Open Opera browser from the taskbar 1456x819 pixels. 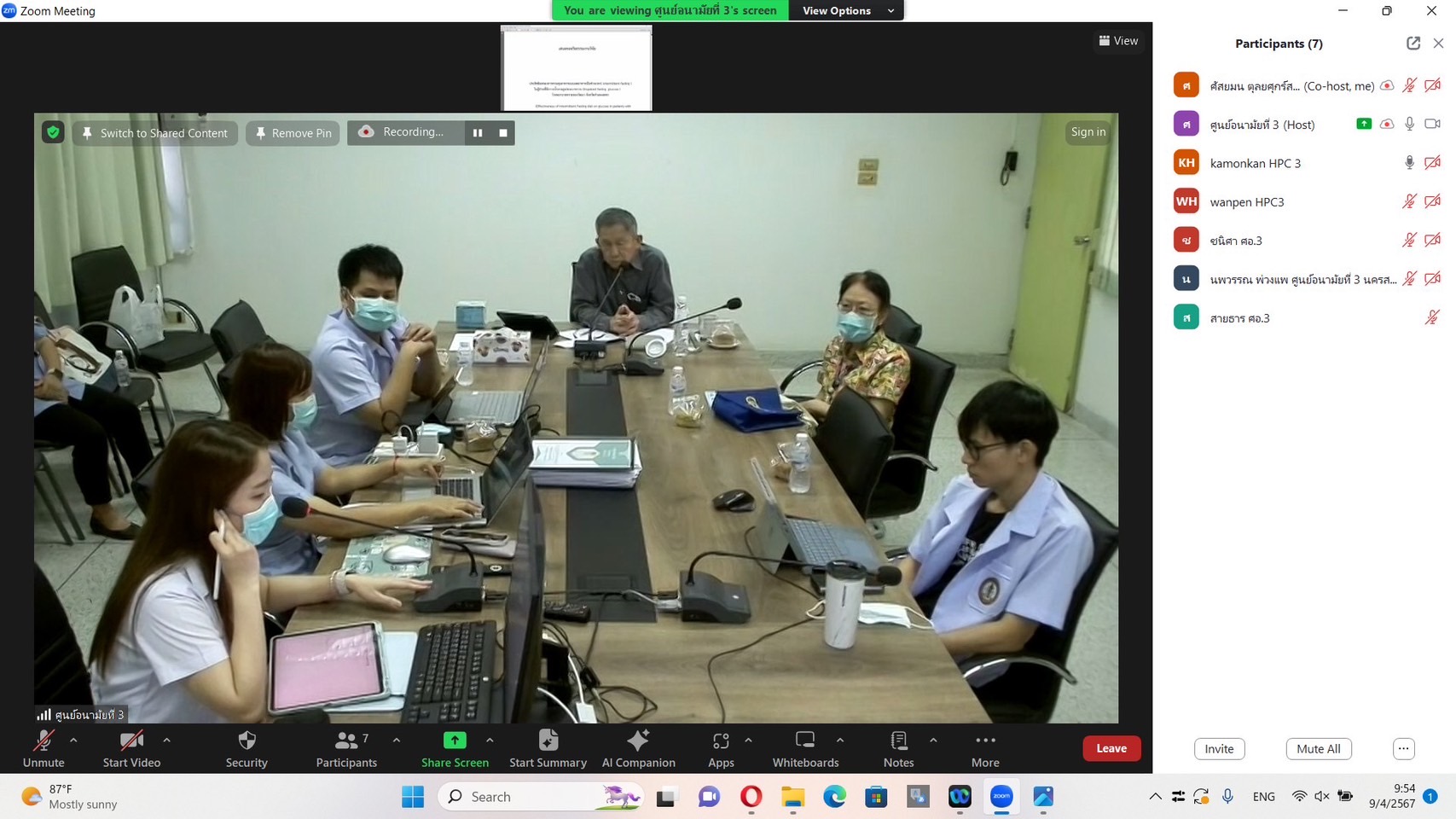point(751,797)
